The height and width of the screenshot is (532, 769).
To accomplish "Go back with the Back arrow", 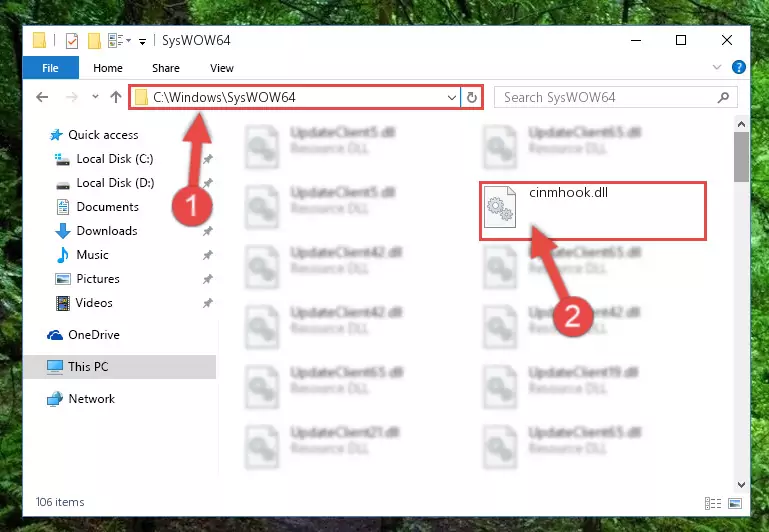I will point(42,97).
